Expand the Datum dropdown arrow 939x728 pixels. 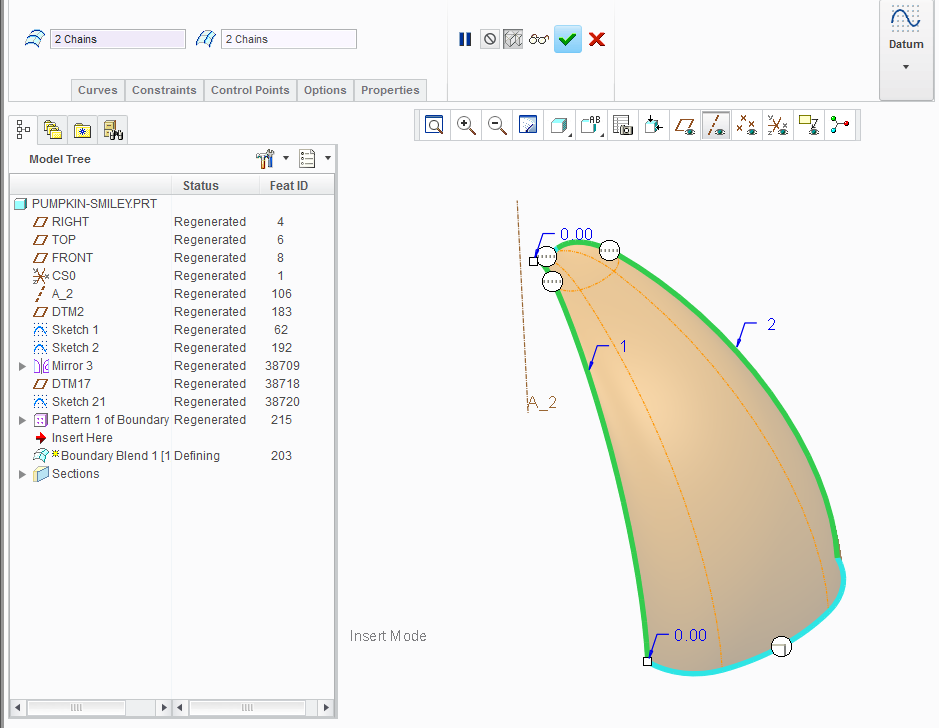tap(905, 67)
